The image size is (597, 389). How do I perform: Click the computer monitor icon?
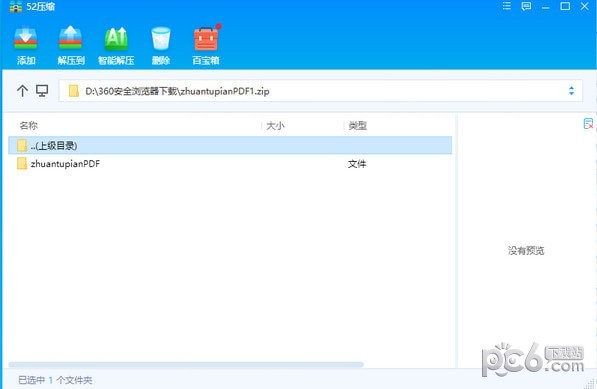(x=42, y=91)
